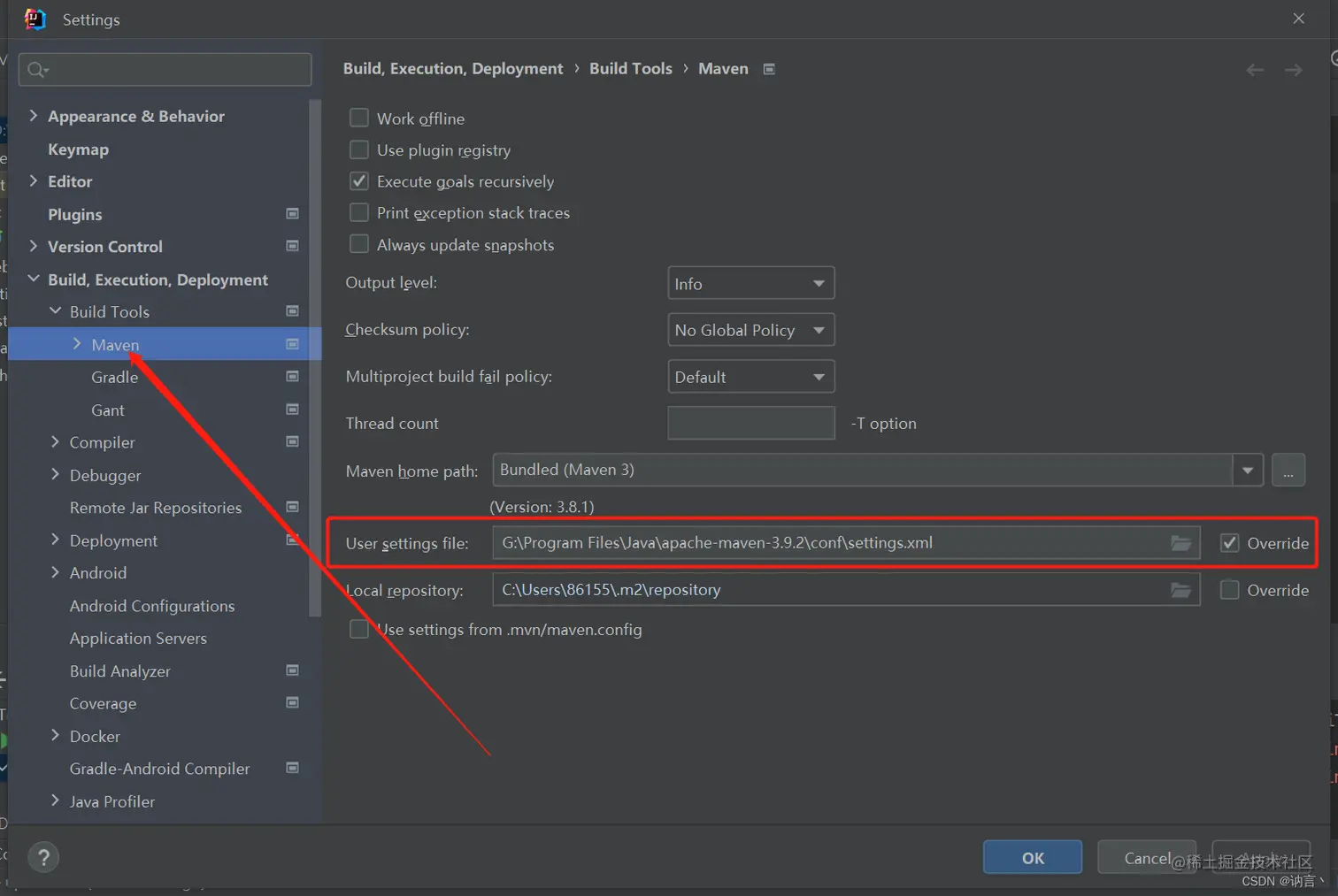The image size is (1338, 896).
Task: Open the help question mark icon
Action: (x=43, y=856)
